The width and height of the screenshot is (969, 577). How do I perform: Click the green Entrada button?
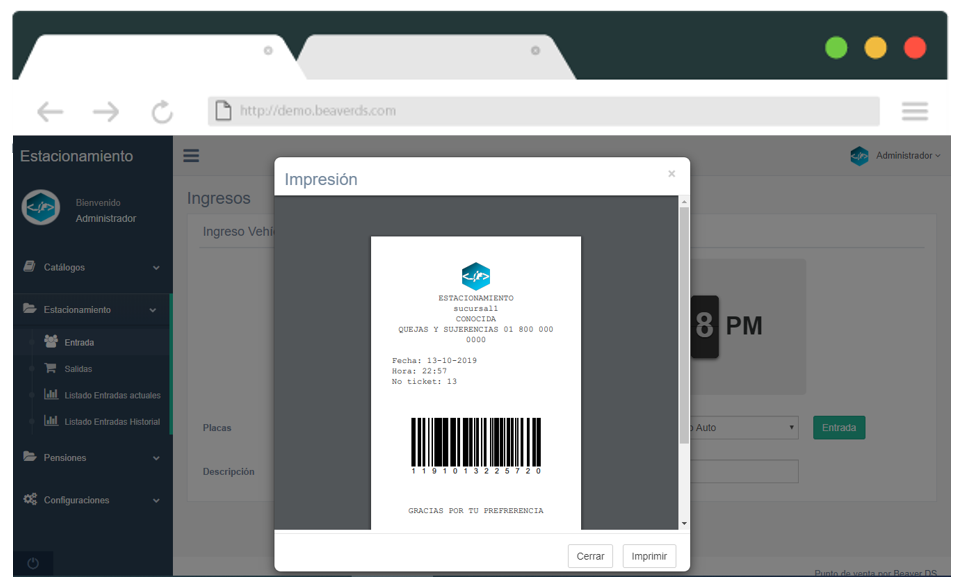click(839, 427)
